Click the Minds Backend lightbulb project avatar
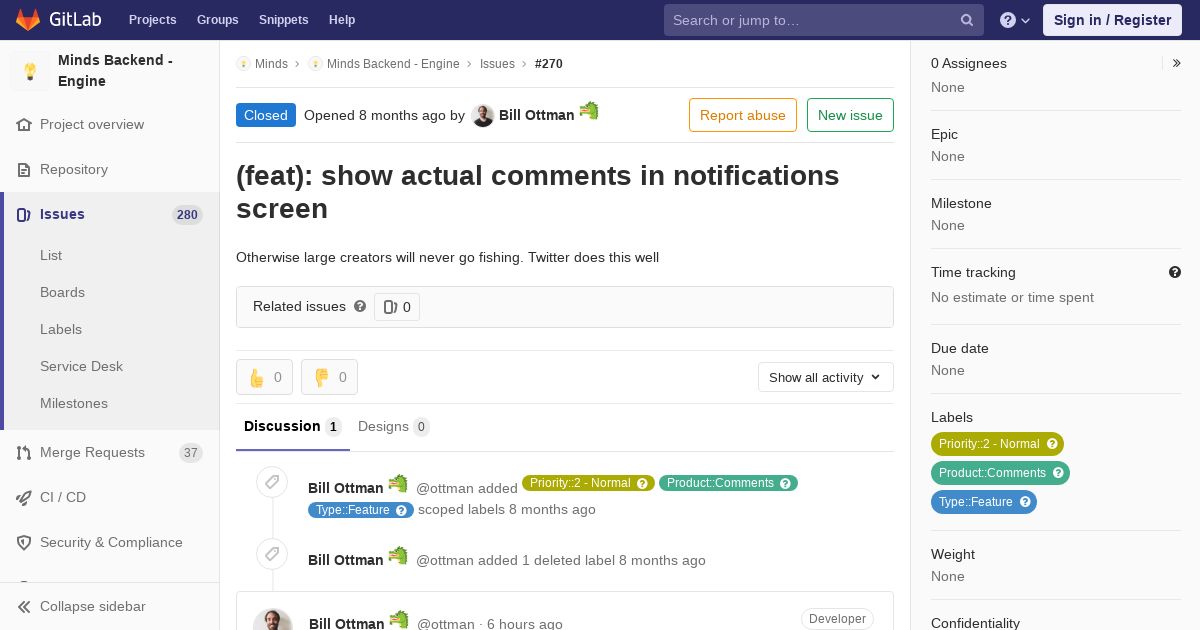The height and width of the screenshot is (630, 1200). coord(30,71)
